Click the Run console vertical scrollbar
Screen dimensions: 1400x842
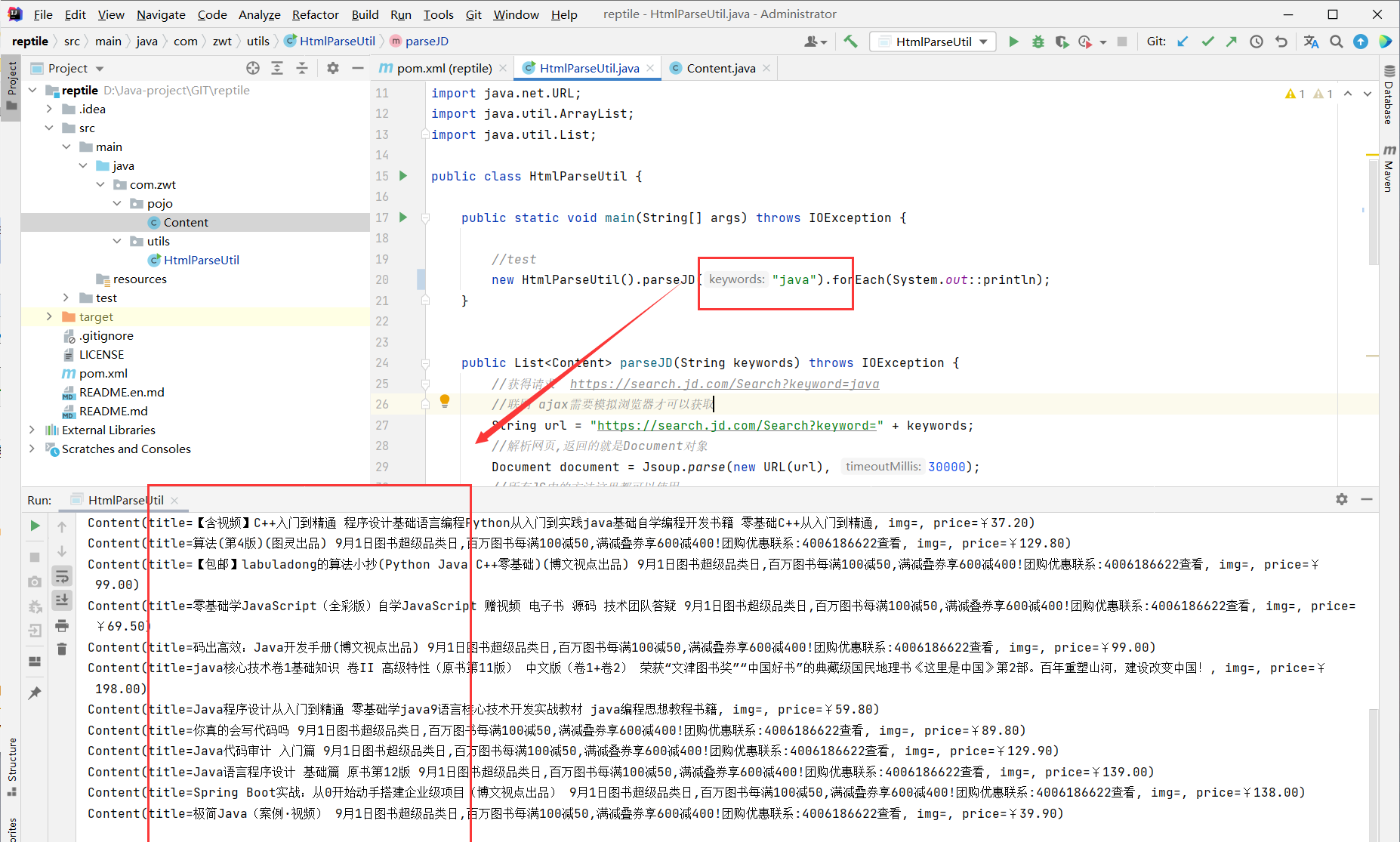(x=1374, y=774)
